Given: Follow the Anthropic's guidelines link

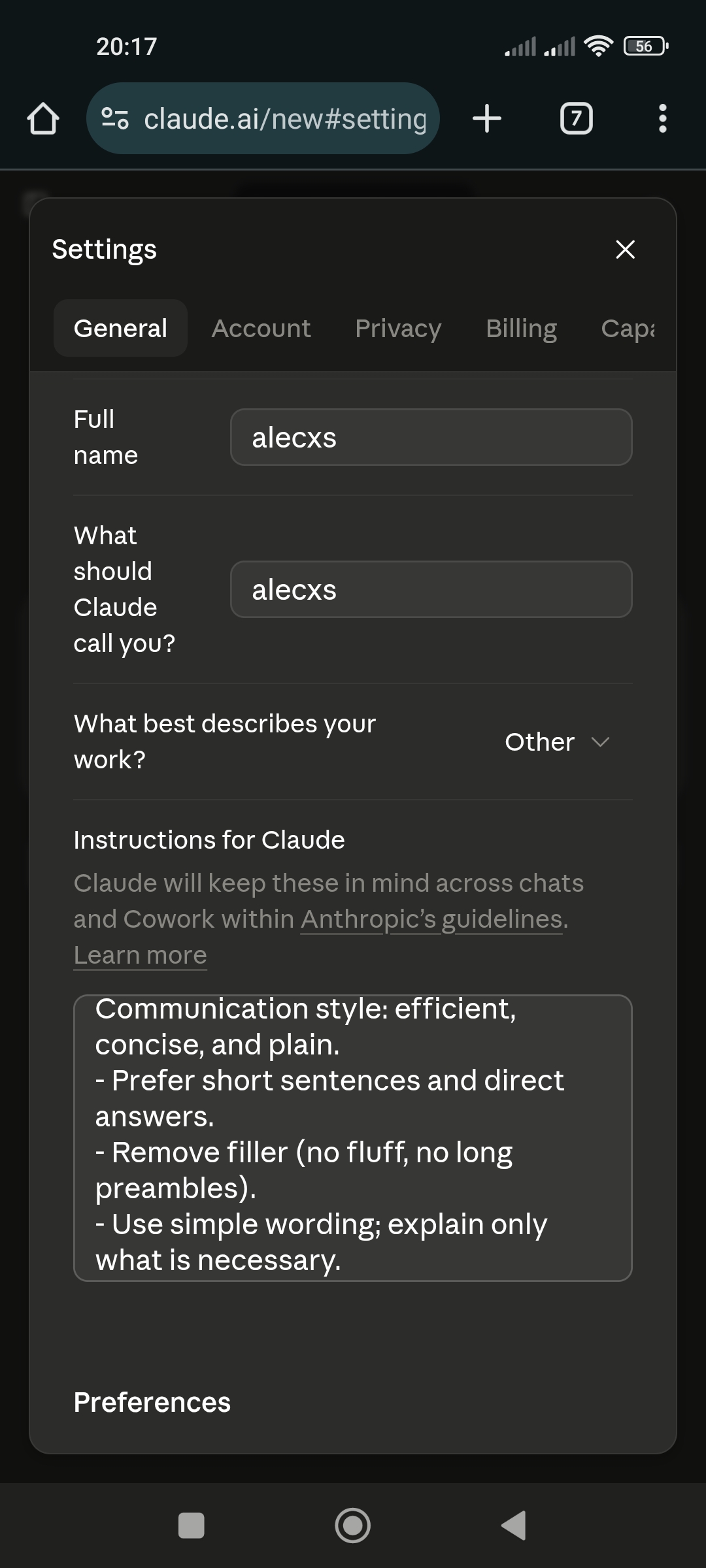Looking at the screenshot, I should click(431, 919).
